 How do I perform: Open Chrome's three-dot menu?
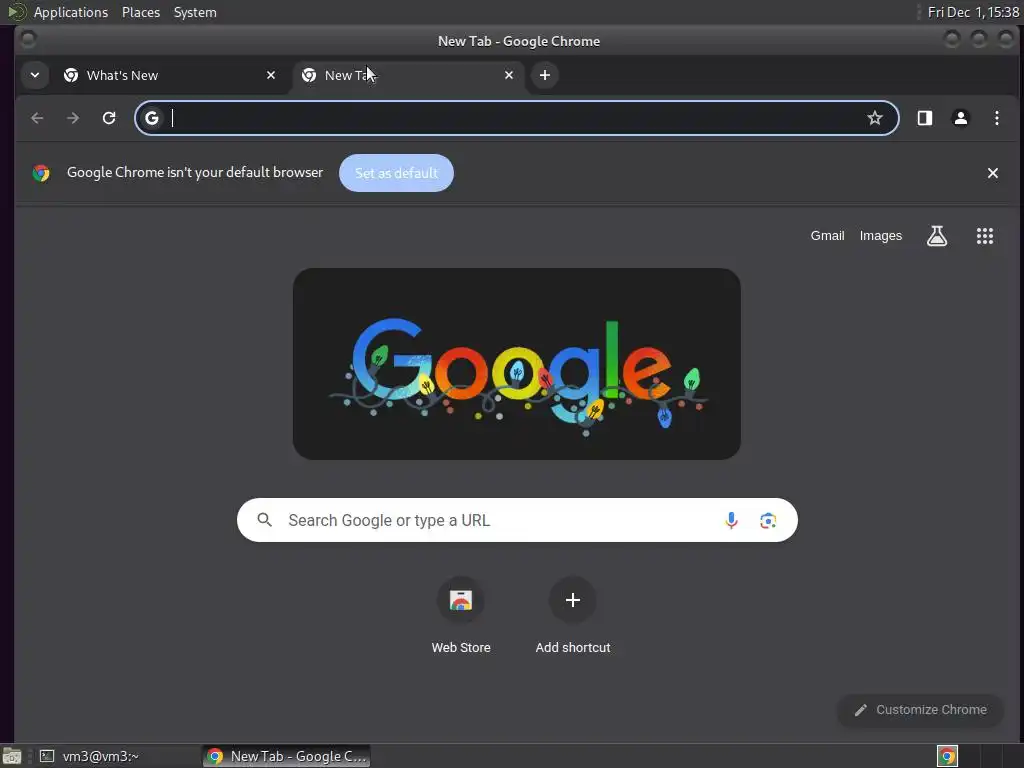pos(997,118)
